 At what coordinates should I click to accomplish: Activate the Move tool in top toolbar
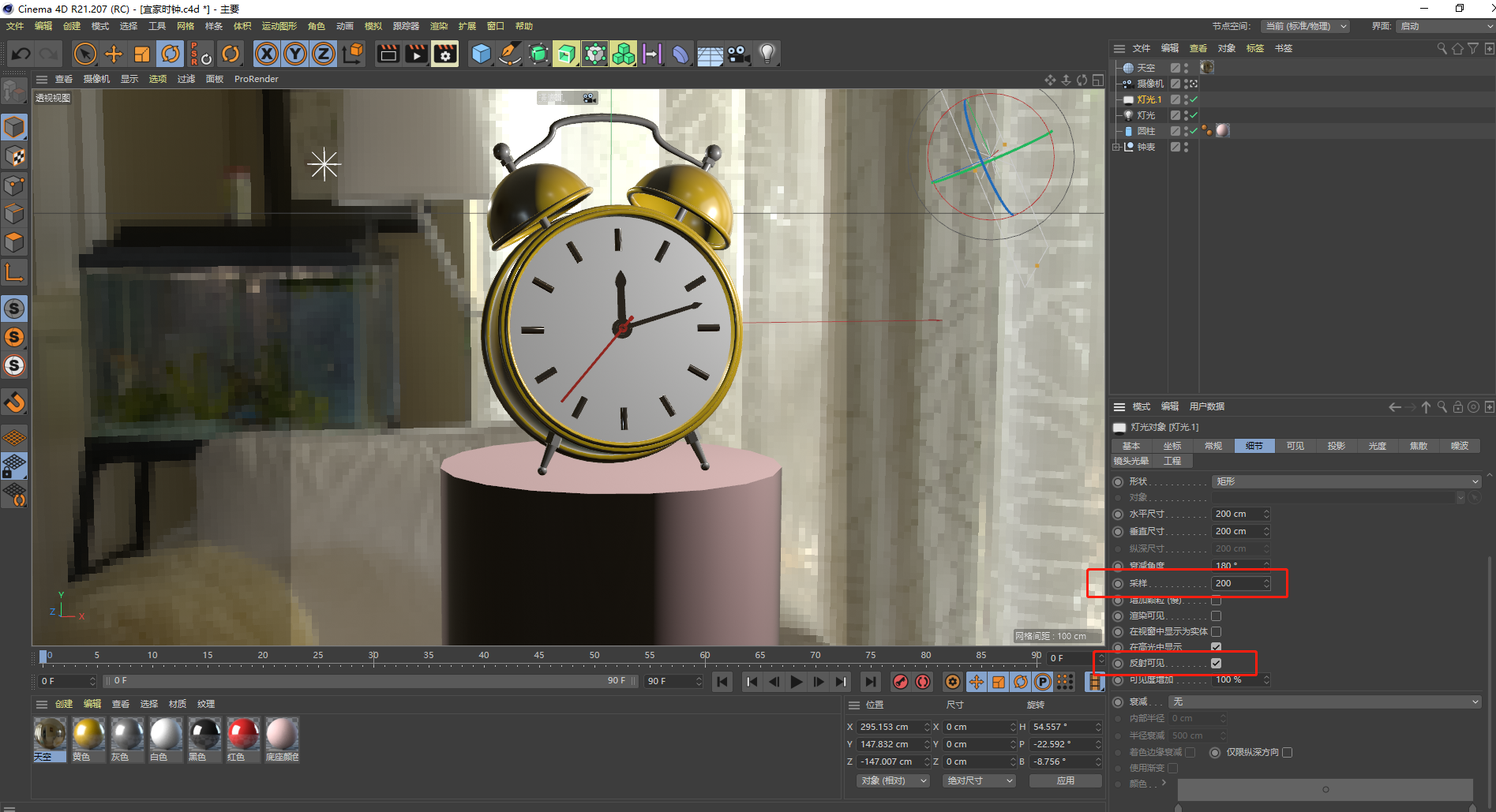(114, 54)
